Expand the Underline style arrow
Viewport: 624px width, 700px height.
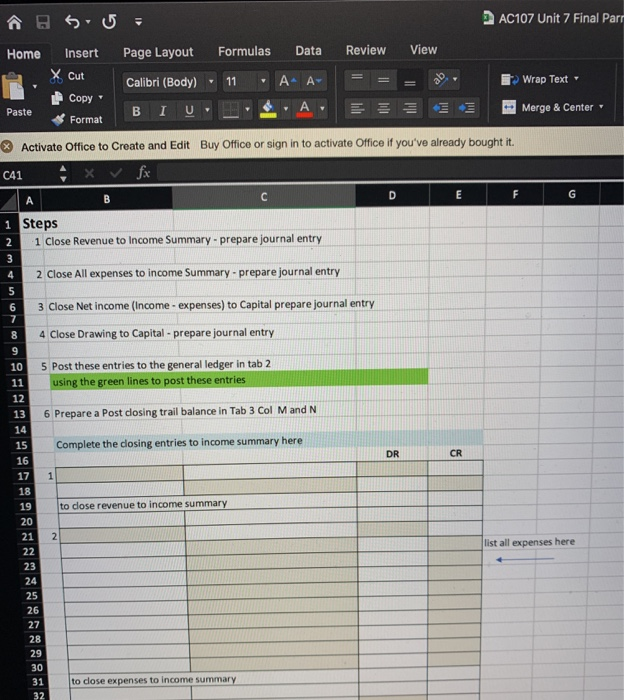point(207,110)
